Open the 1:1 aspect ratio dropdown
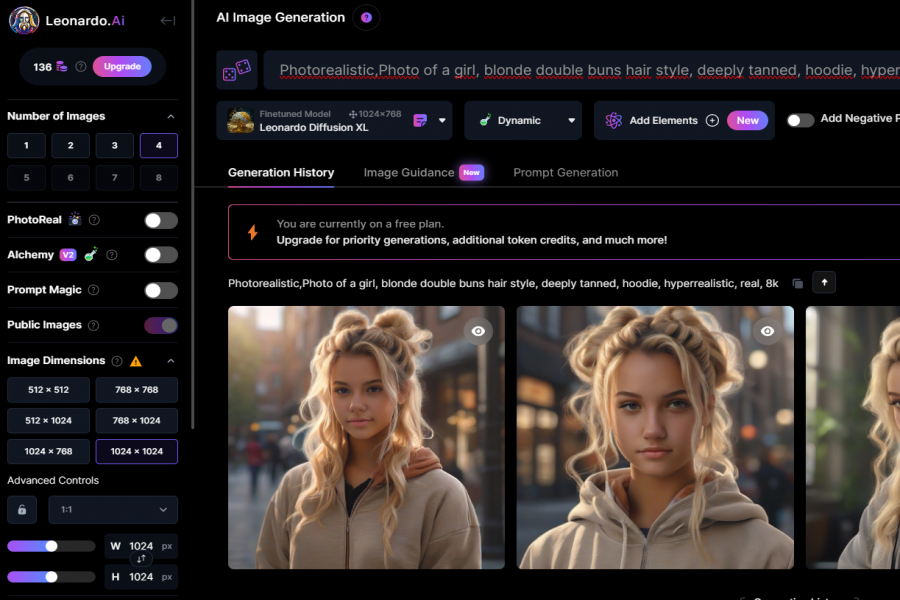Screen dimensions: 900x600 [x=113, y=509]
